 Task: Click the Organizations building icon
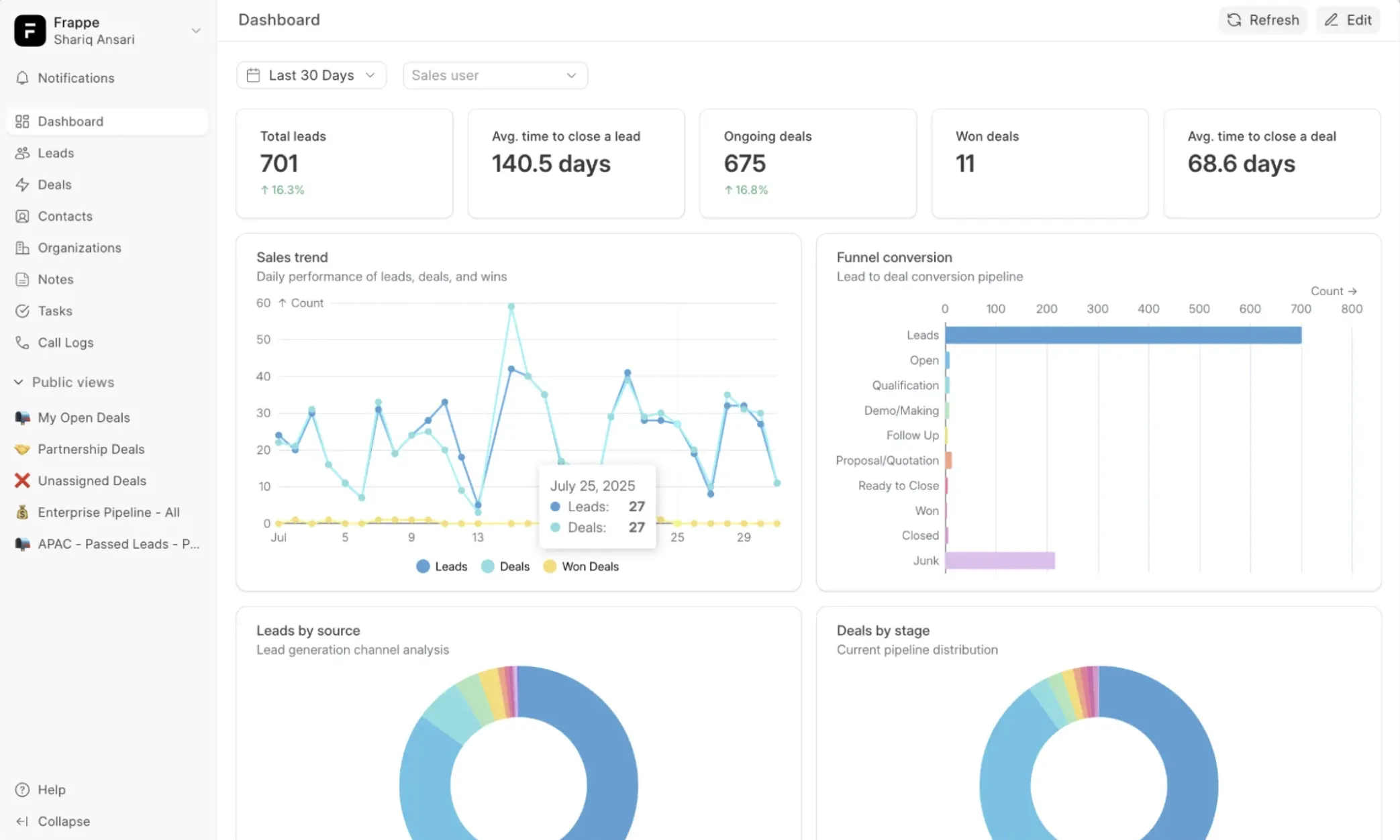pyautogui.click(x=22, y=248)
